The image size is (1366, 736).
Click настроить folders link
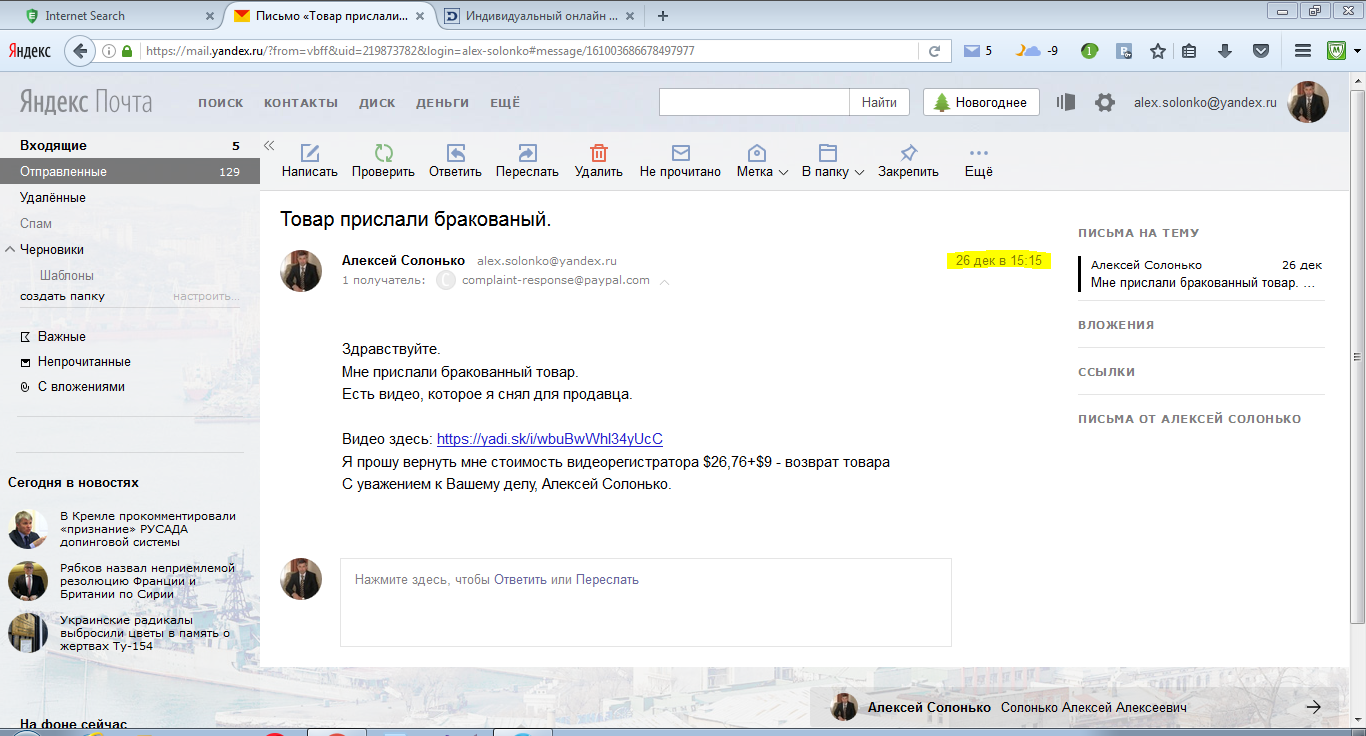click(206, 296)
